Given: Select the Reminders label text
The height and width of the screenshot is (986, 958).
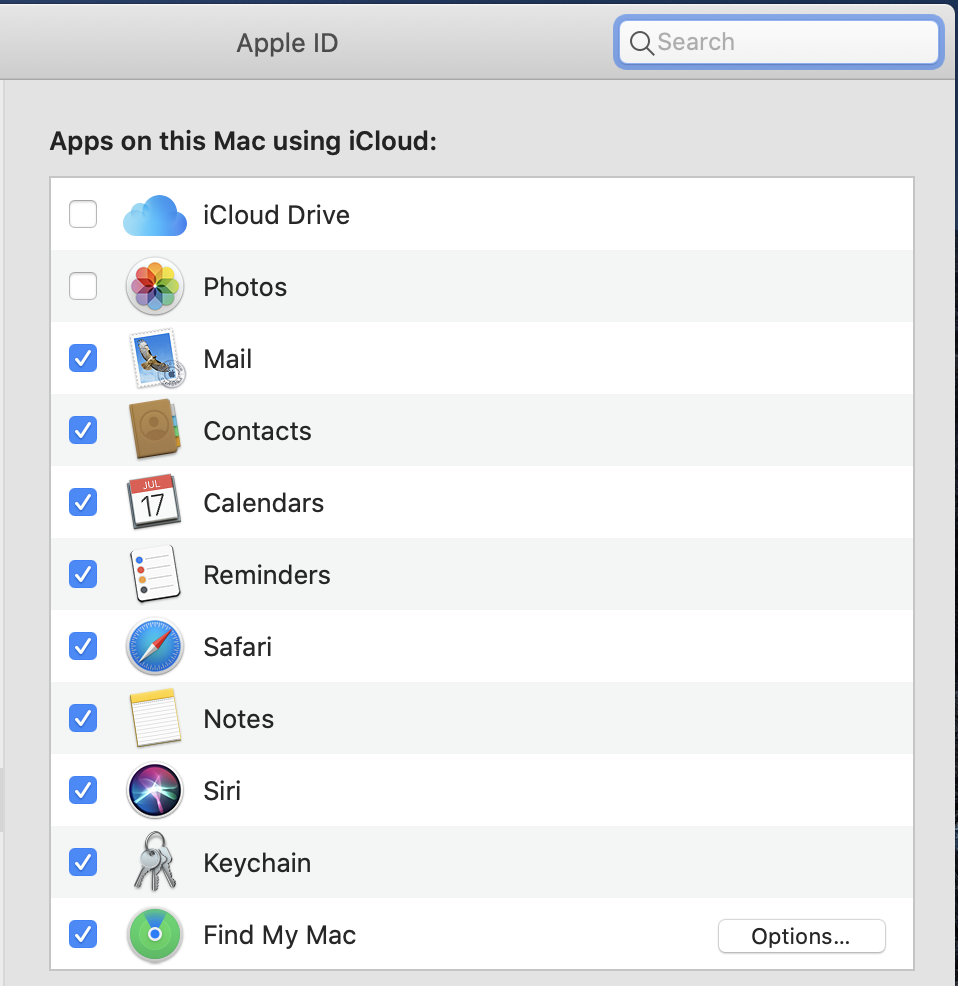Looking at the screenshot, I should tap(267, 575).
